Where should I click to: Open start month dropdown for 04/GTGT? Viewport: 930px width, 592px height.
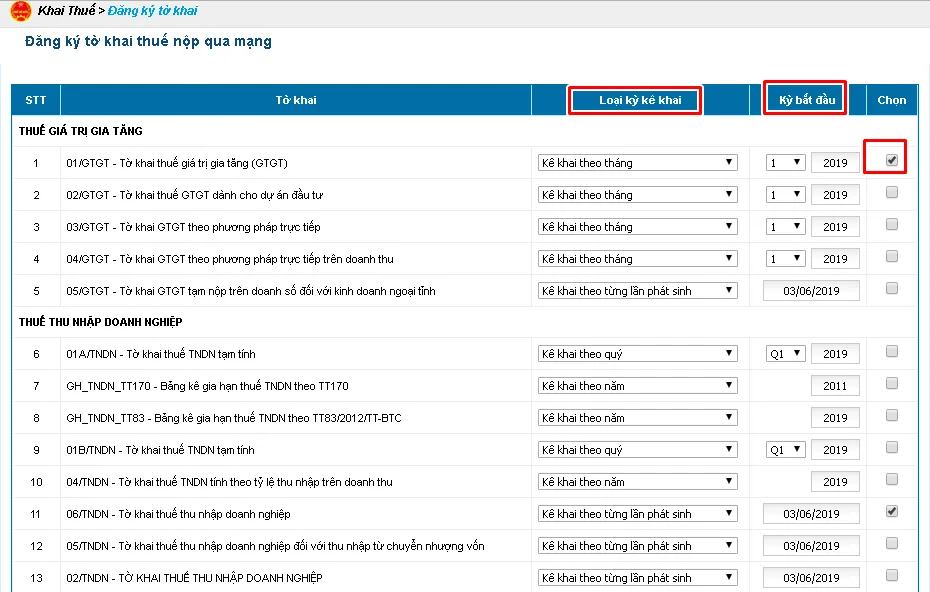[785, 259]
